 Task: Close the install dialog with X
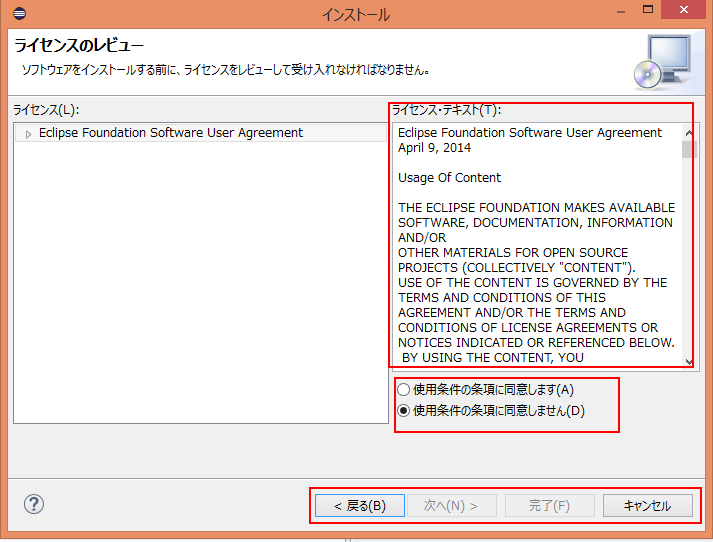(683, 10)
